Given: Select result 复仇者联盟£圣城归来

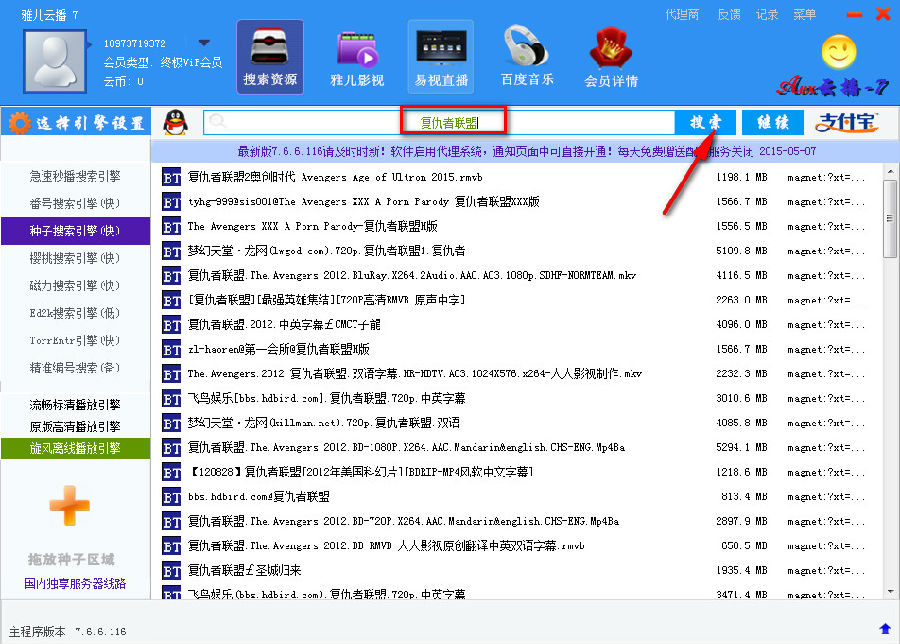Looking at the screenshot, I should point(245,571).
